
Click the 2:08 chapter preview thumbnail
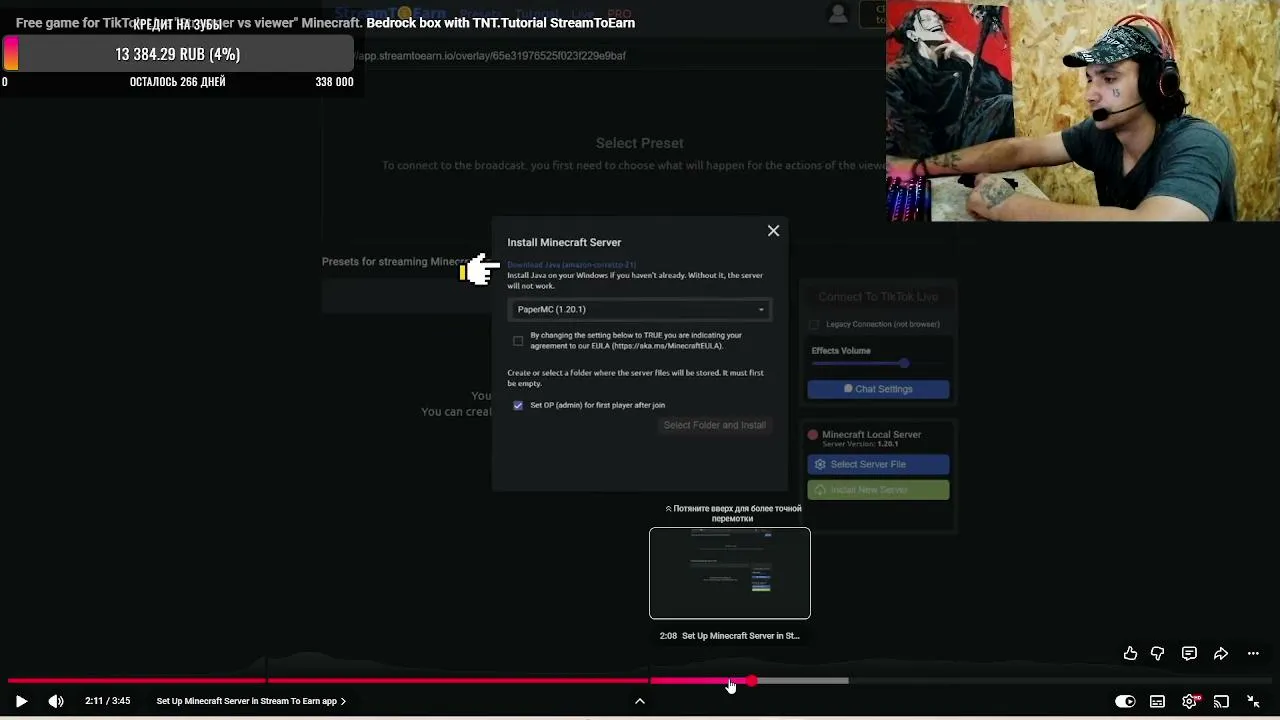pos(730,573)
